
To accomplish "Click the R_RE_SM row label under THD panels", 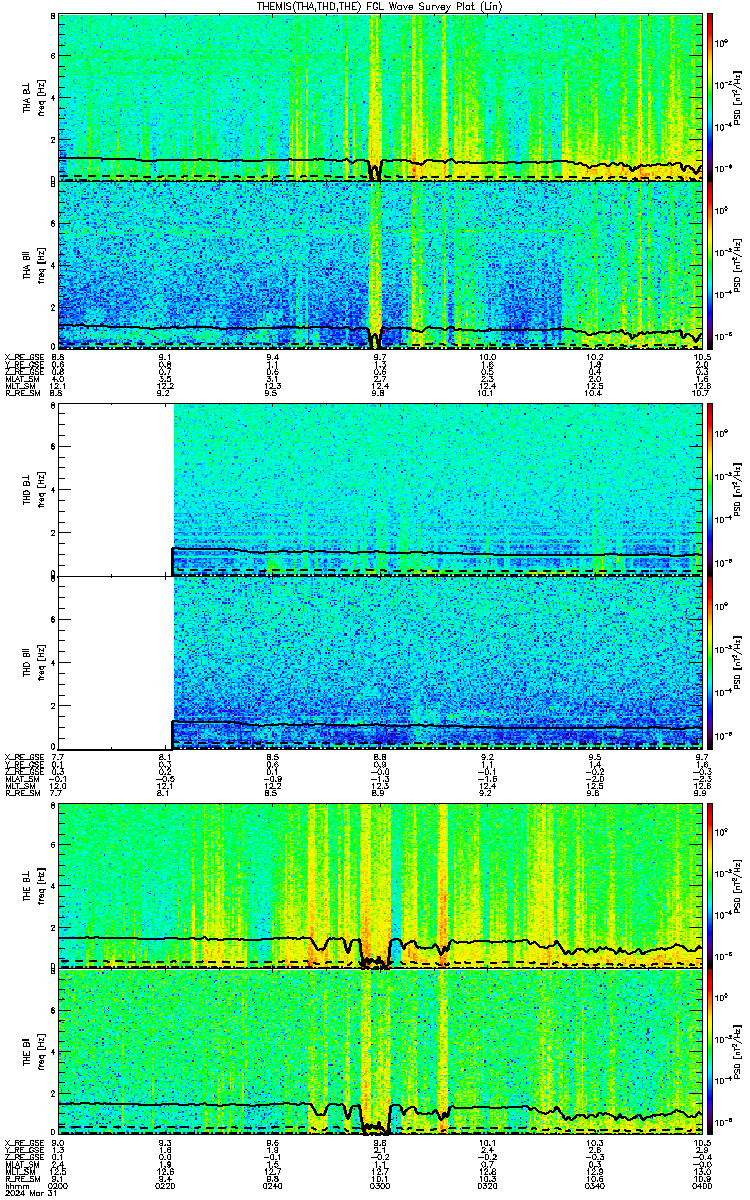I will point(22,792).
